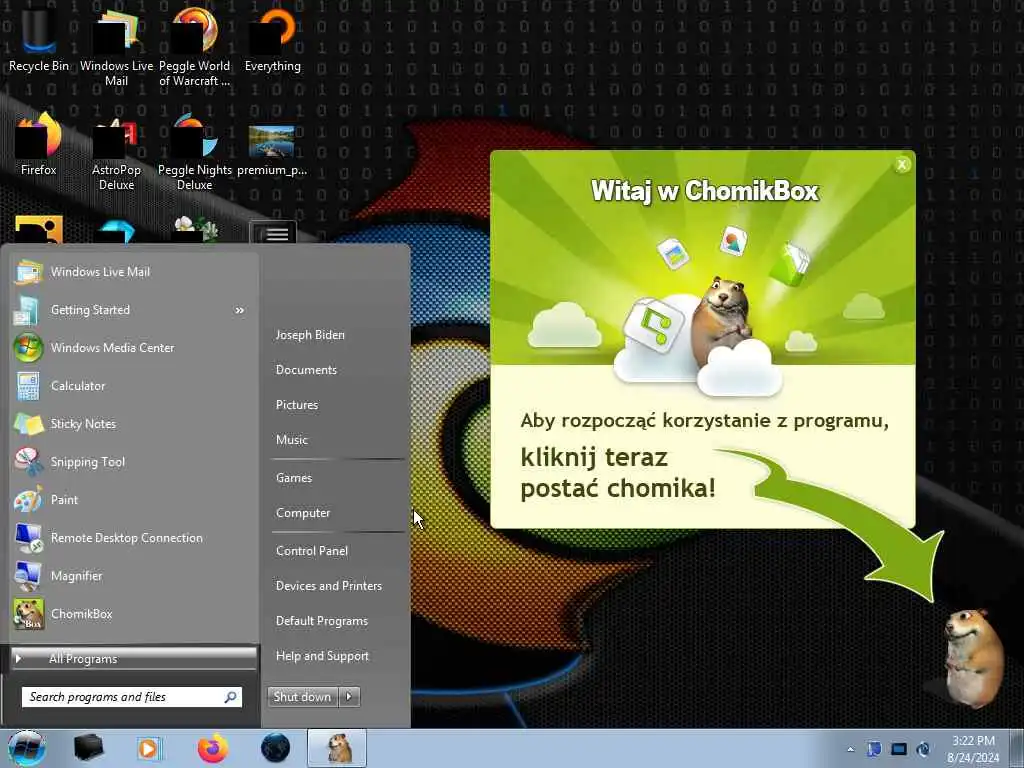Image resolution: width=1024 pixels, height=768 pixels.
Task: Click the Calculator label in Start menu
Action: (78, 386)
